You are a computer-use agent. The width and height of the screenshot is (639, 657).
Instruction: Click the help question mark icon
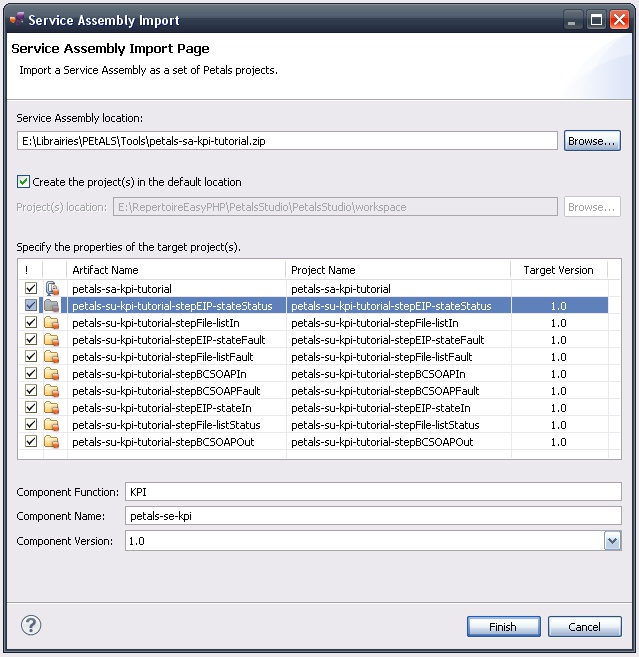coord(30,626)
